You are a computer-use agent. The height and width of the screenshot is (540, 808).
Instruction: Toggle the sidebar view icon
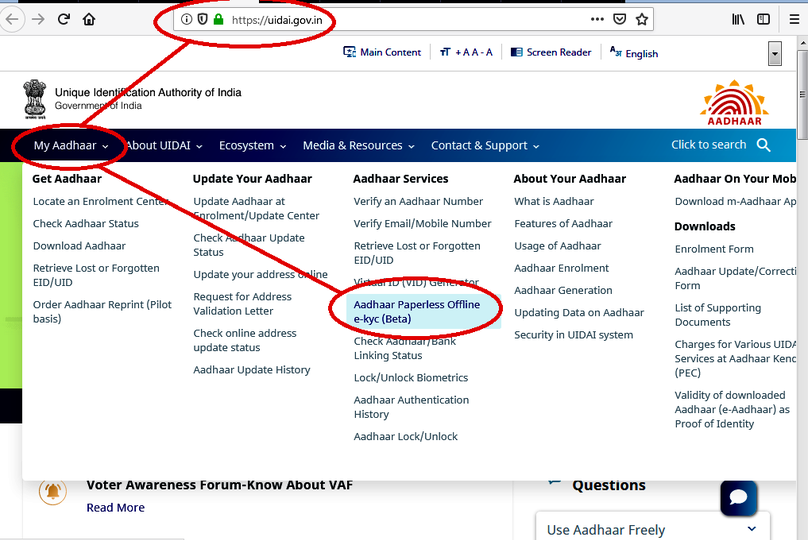click(763, 20)
